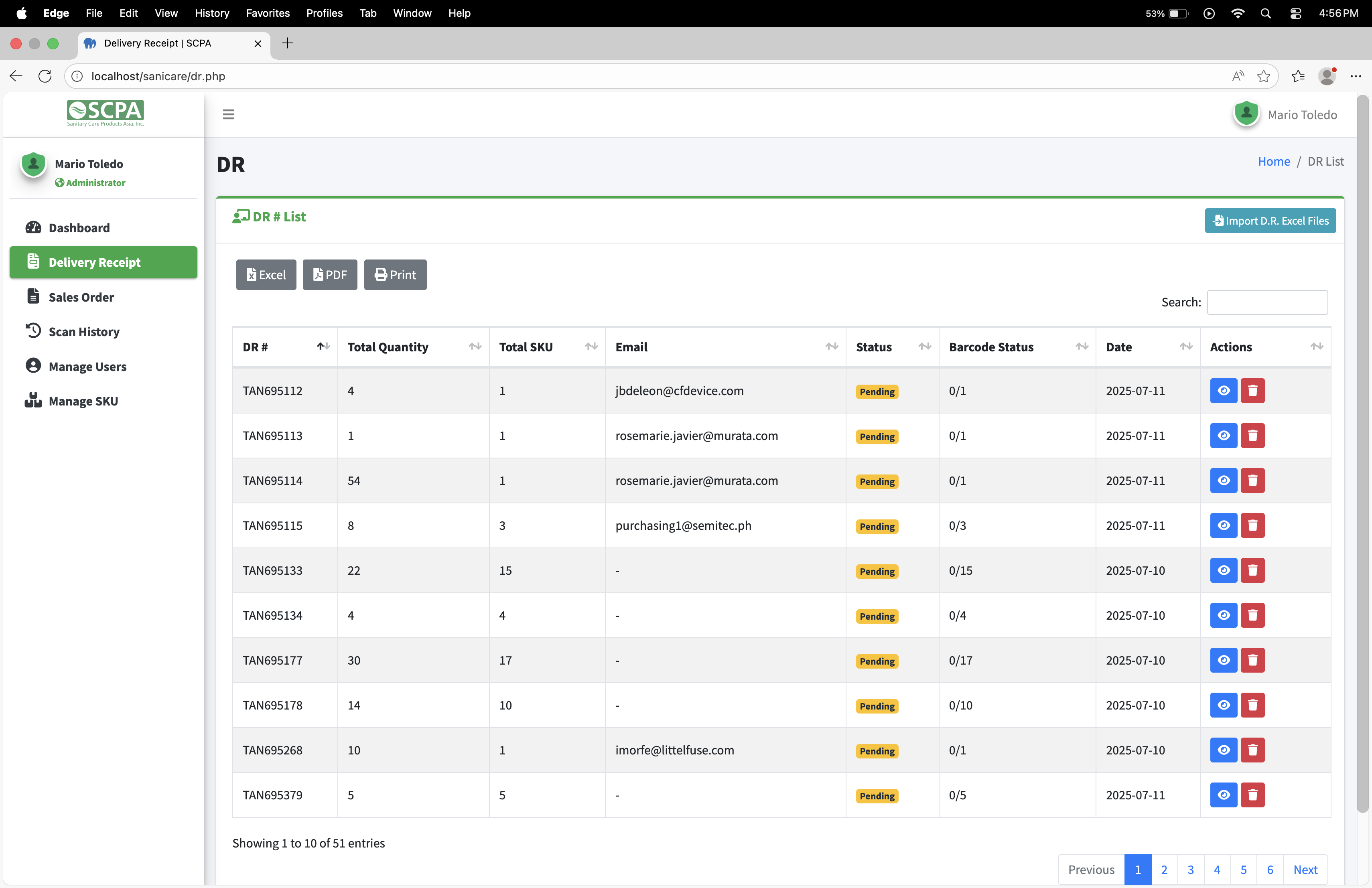Click Import D.R. Excel Files button
The image size is (1372, 888).
tap(1270, 221)
